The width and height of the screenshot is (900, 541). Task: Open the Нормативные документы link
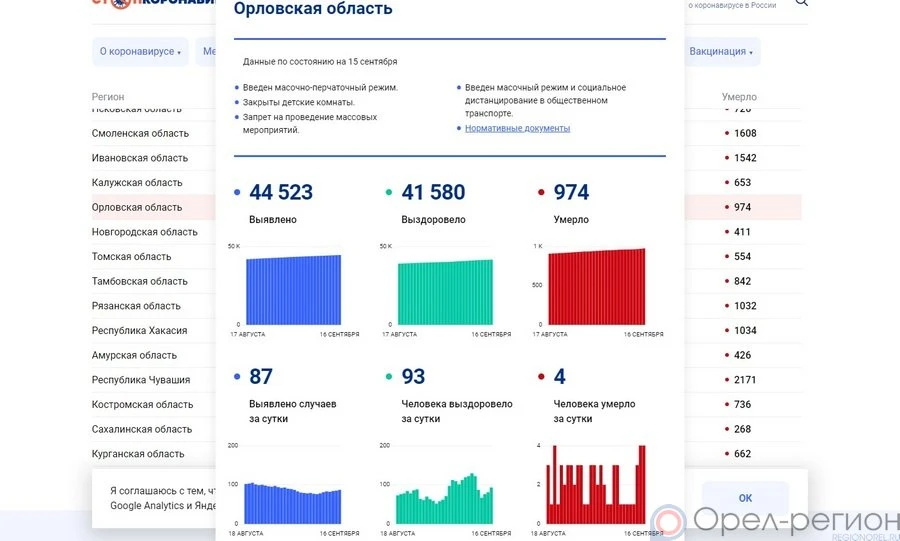click(517, 128)
